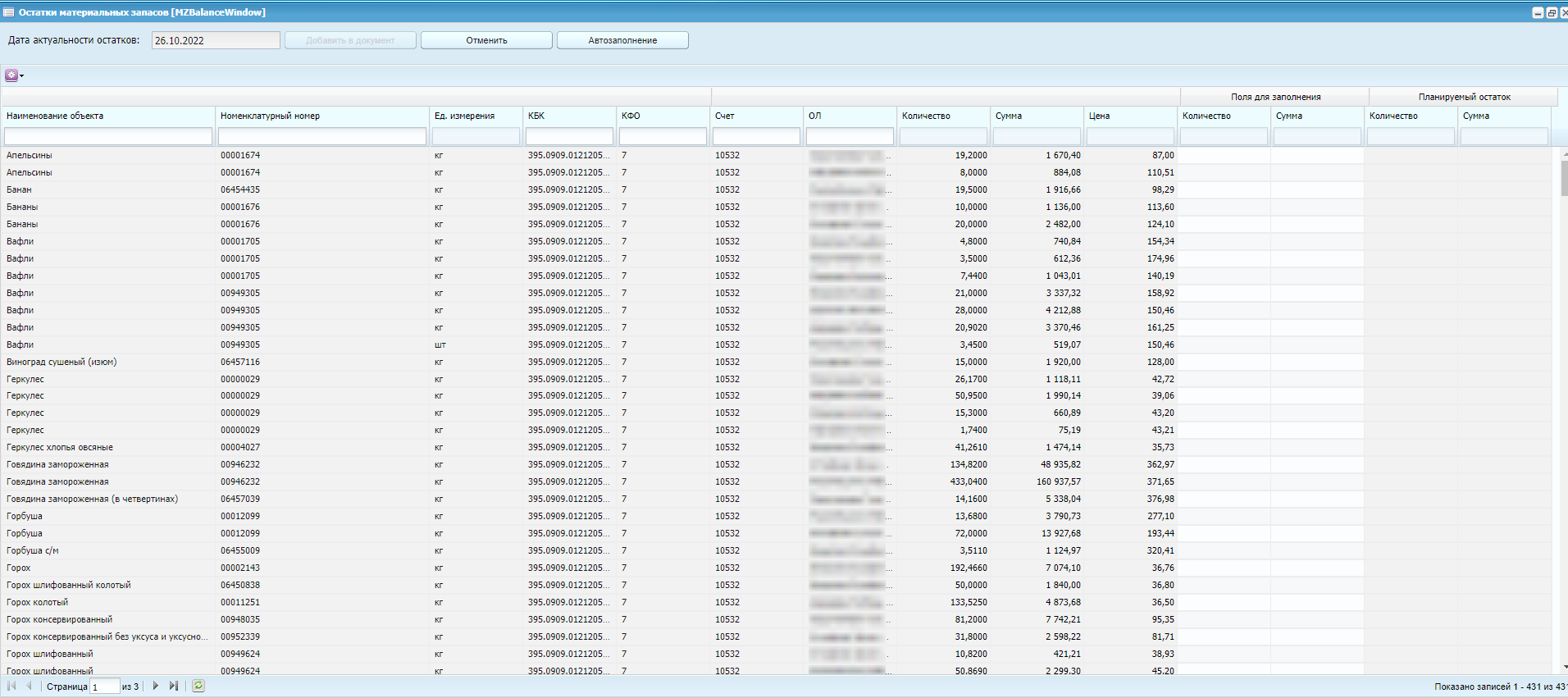
Task: Click quantity value 433,0400
Action: tap(969, 481)
